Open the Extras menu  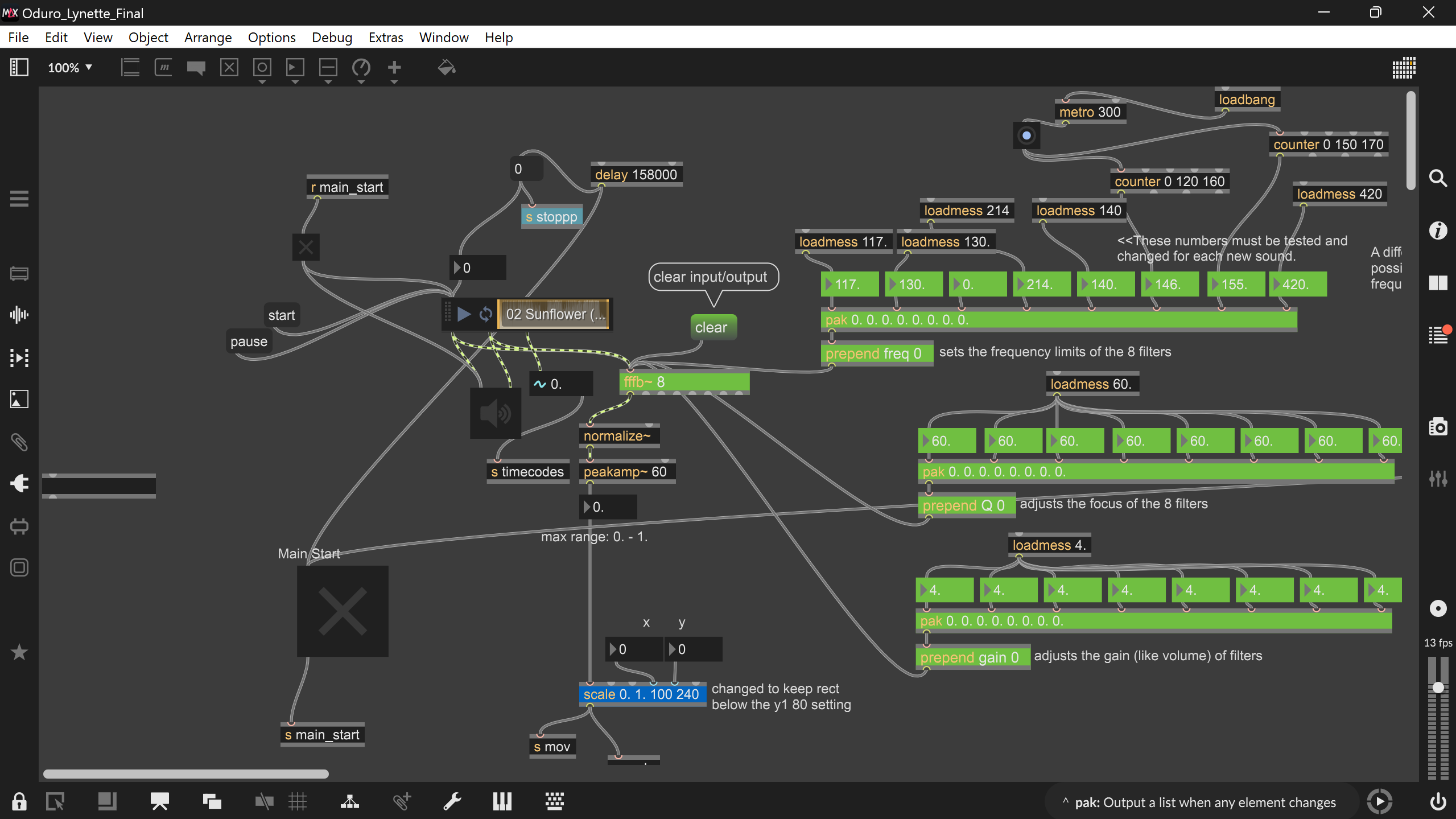pyautogui.click(x=385, y=38)
